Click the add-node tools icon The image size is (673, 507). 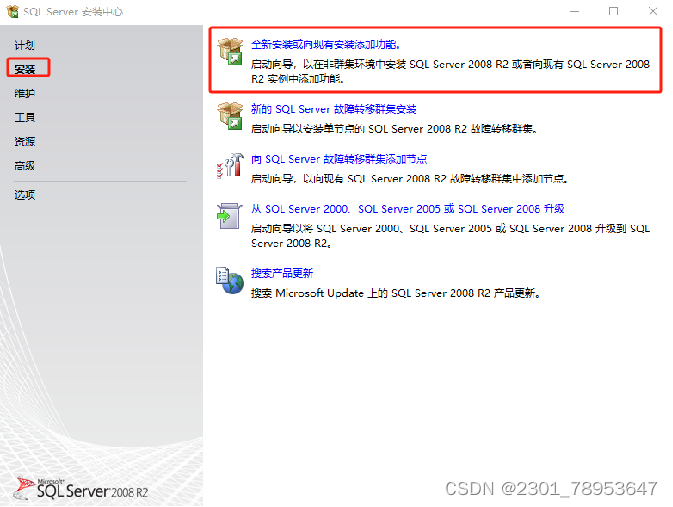click(x=230, y=166)
